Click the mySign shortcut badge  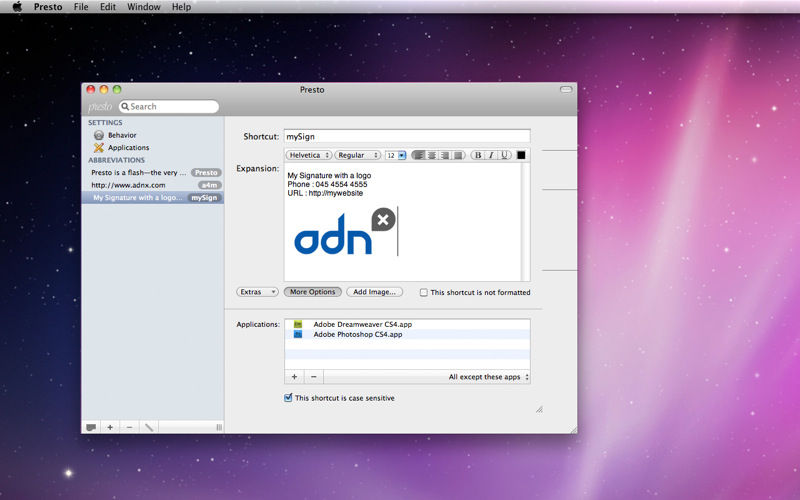point(204,197)
